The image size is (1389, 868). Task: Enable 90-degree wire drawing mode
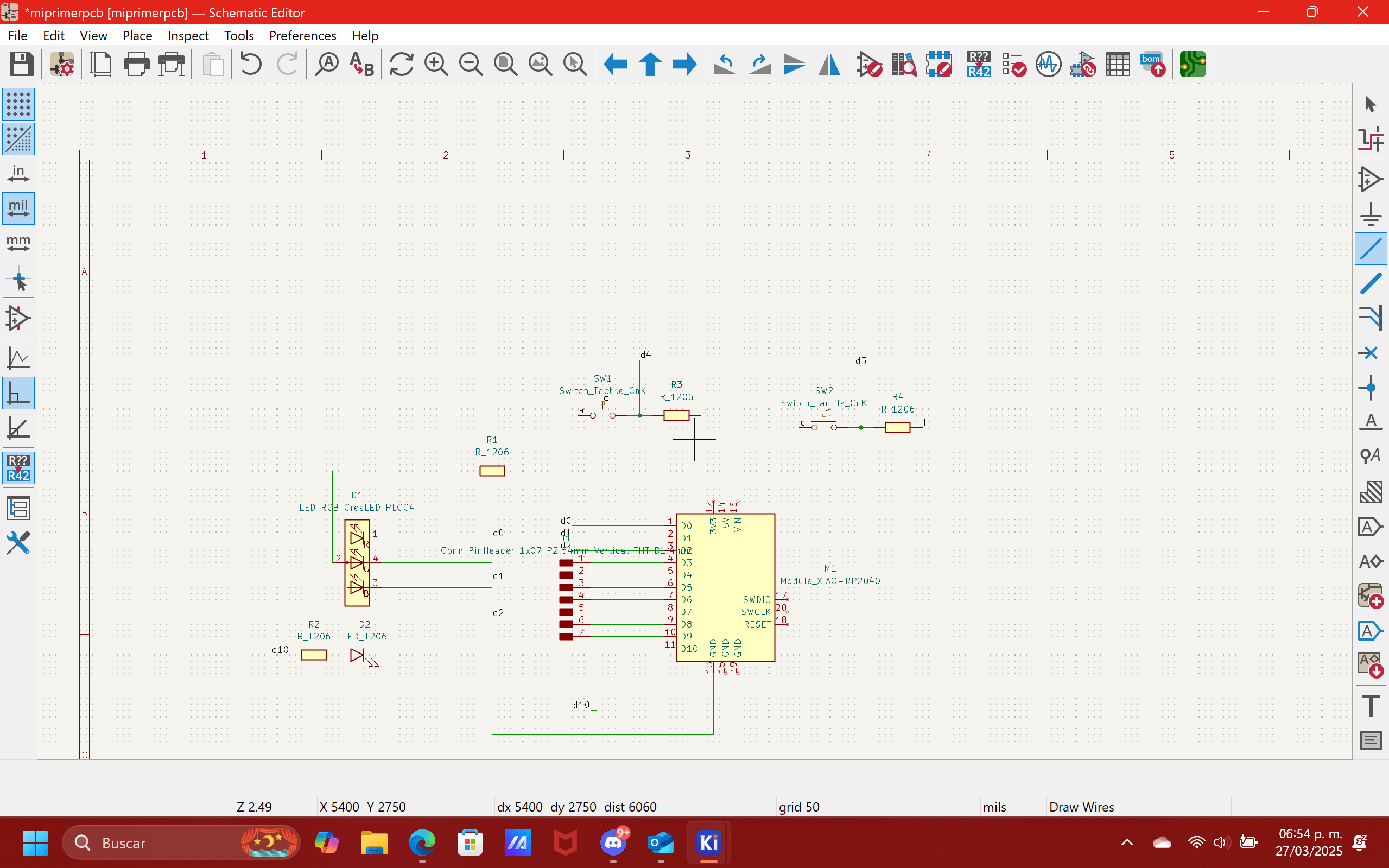pos(18,393)
